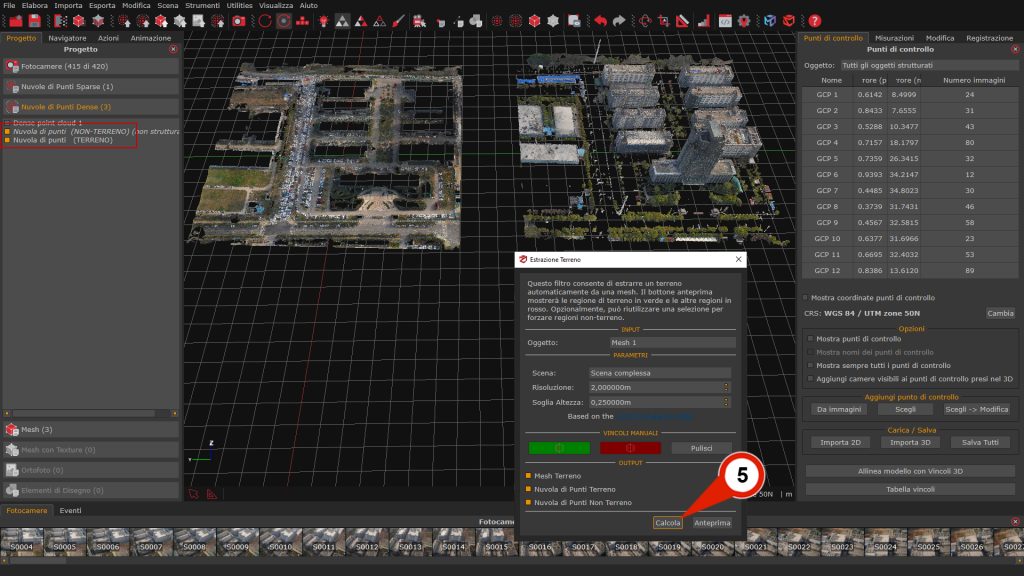Click the highlighted grey triangles mesh icon
This screenshot has height=576, width=1024.
[342, 21]
